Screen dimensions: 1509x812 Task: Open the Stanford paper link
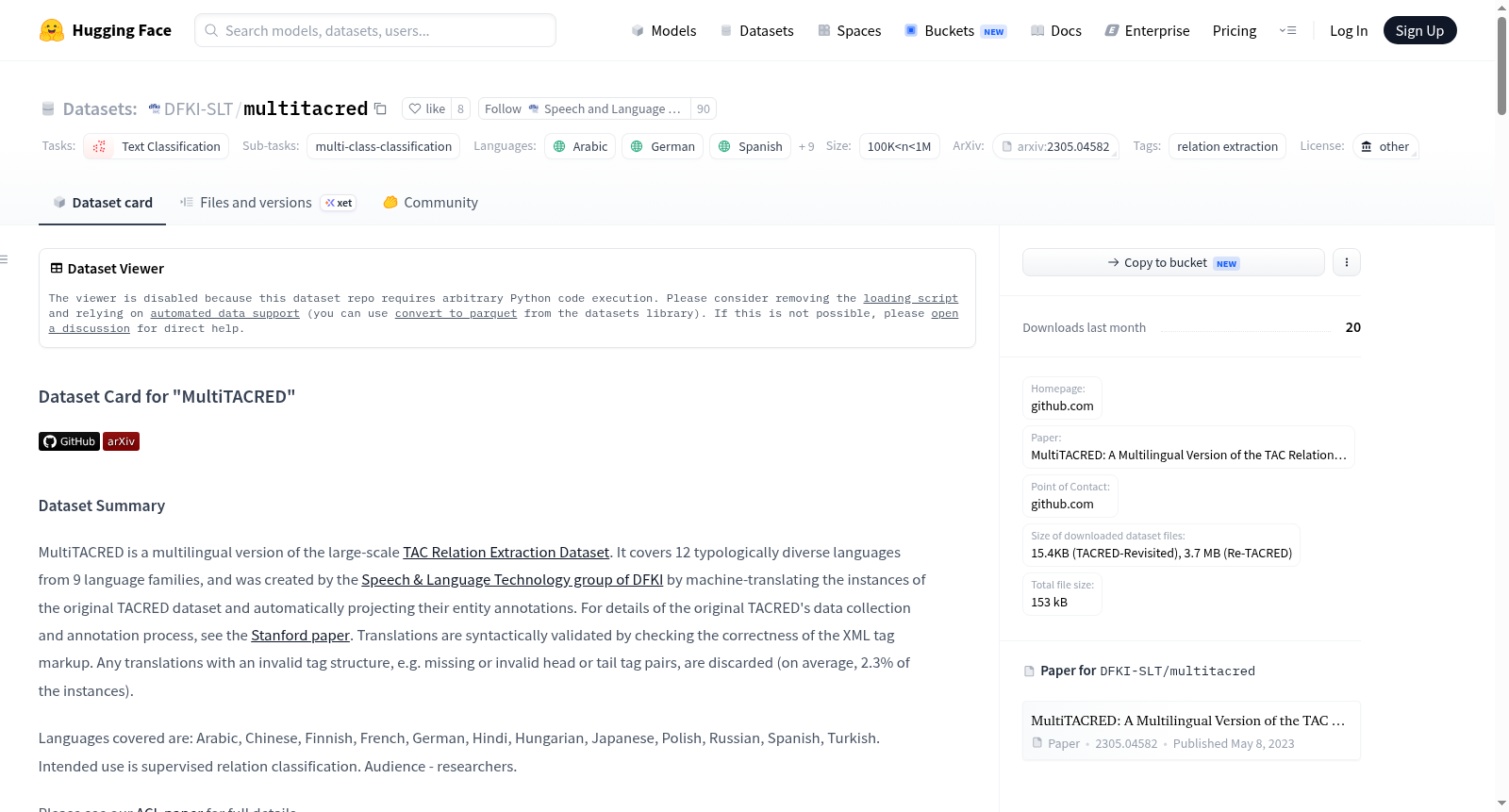click(300, 636)
